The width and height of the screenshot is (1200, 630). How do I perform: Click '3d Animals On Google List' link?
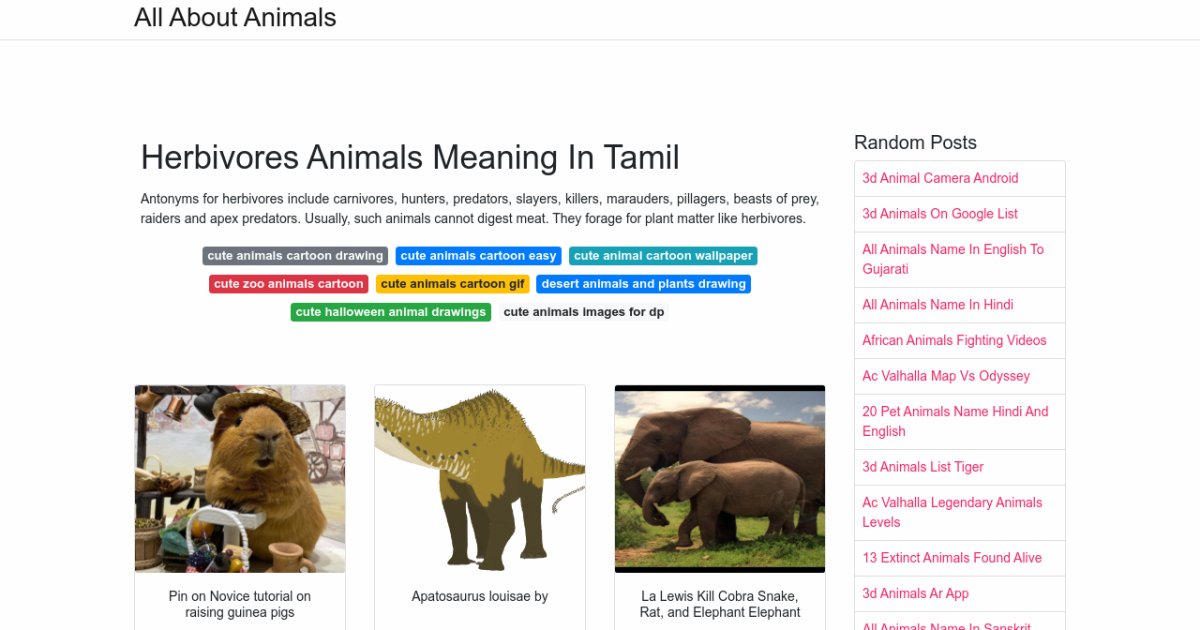click(940, 214)
